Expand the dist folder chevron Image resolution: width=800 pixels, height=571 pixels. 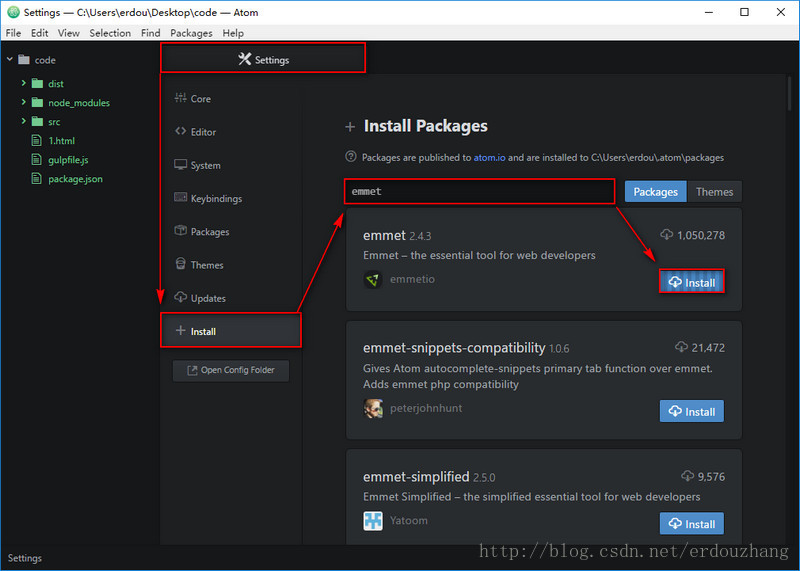point(23,83)
